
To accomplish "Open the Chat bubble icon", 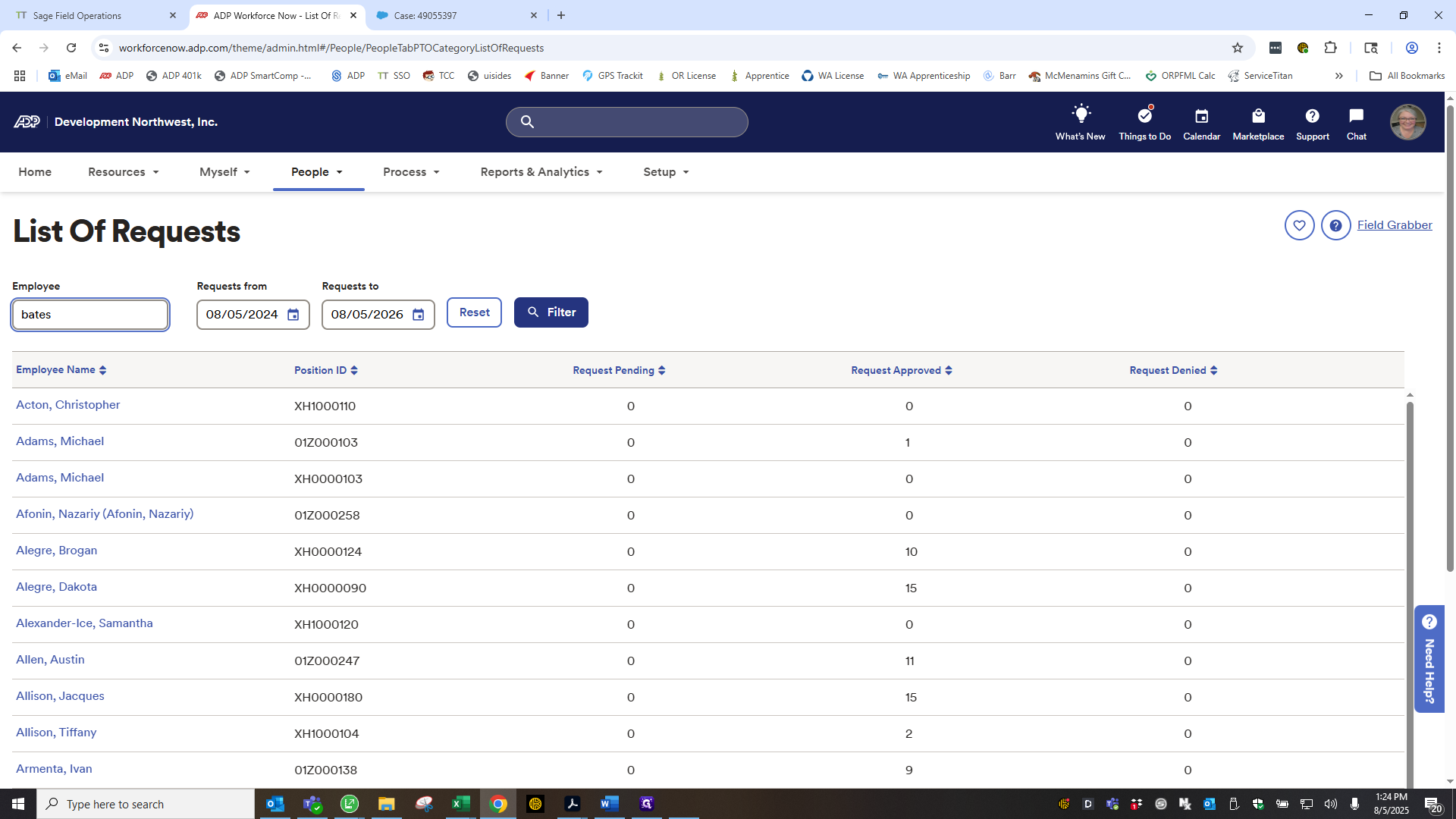I will [x=1356, y=115].
